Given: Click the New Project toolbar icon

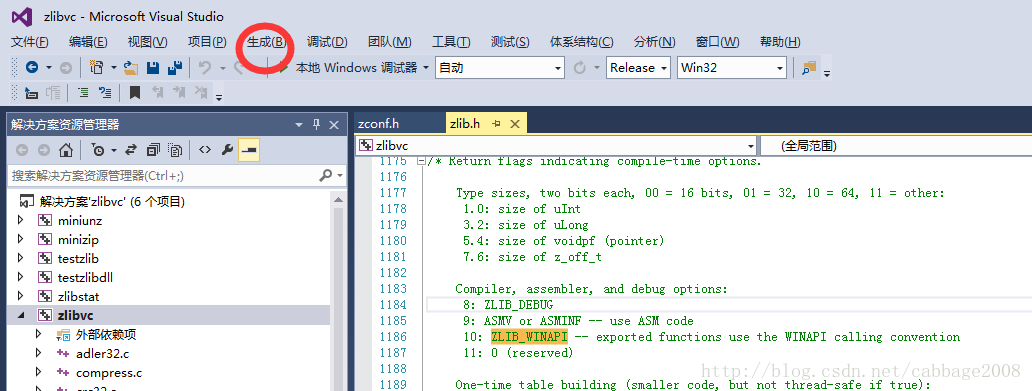Looking at the screenshot, I should [97, 67].
